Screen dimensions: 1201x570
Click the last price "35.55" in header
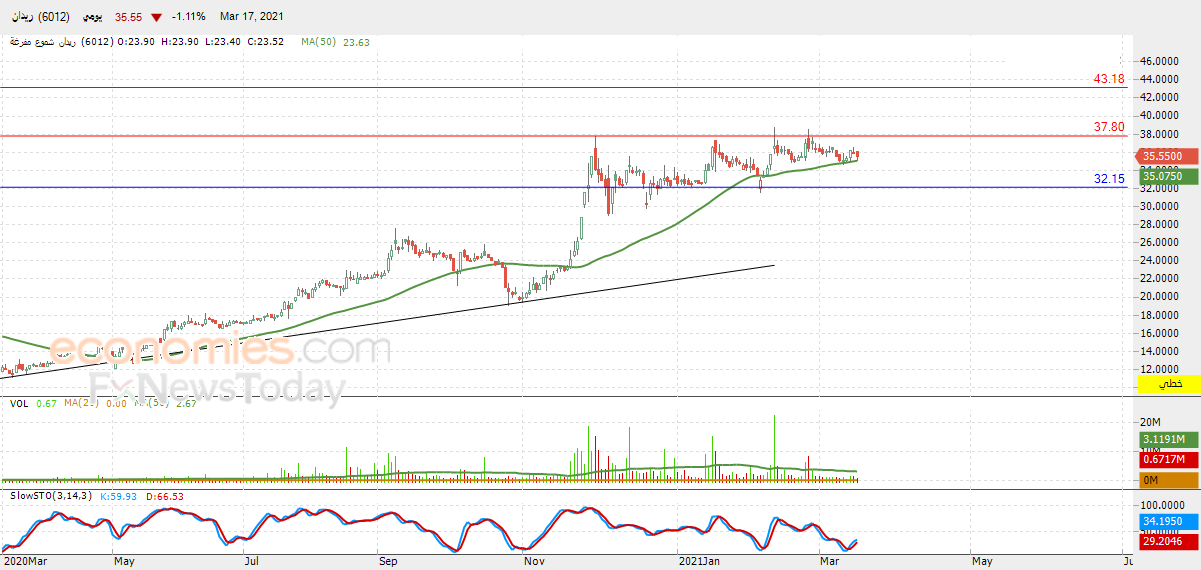126,17
